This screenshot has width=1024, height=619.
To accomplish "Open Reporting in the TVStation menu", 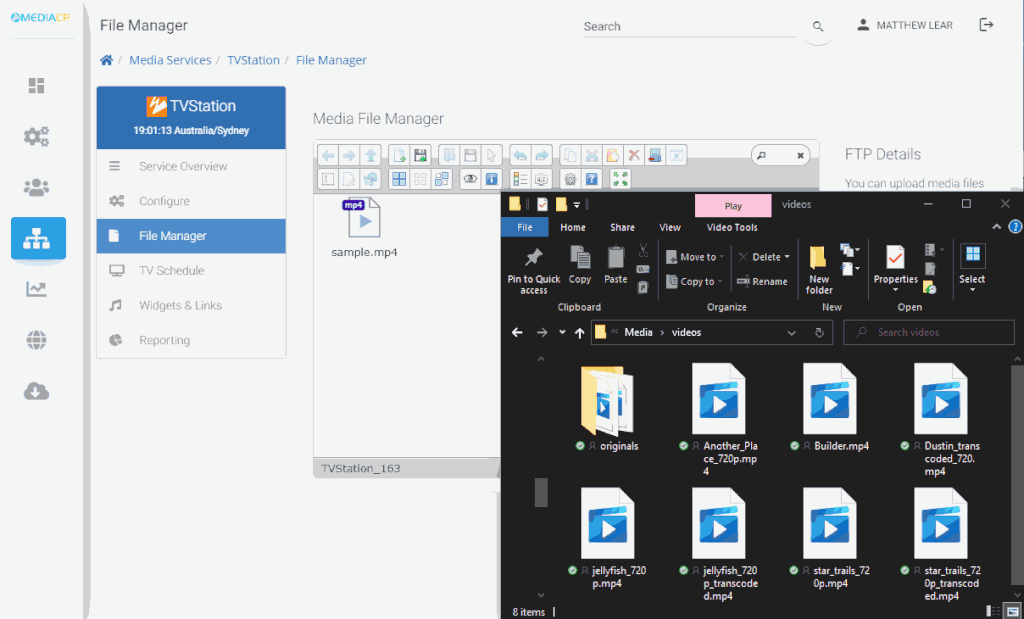I will (191, 340).
